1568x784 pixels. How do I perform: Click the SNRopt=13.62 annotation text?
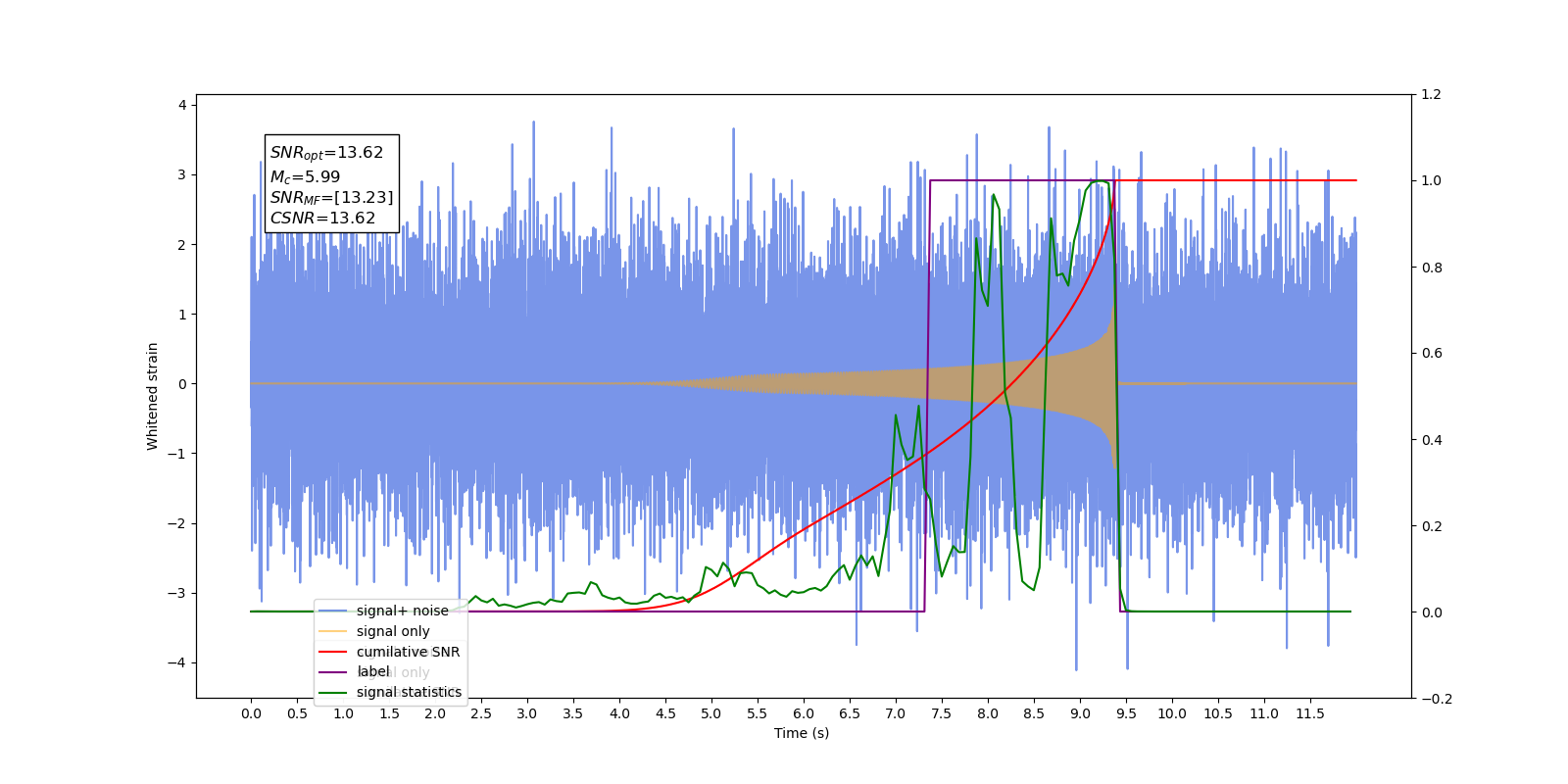click(x=326, y=153)
